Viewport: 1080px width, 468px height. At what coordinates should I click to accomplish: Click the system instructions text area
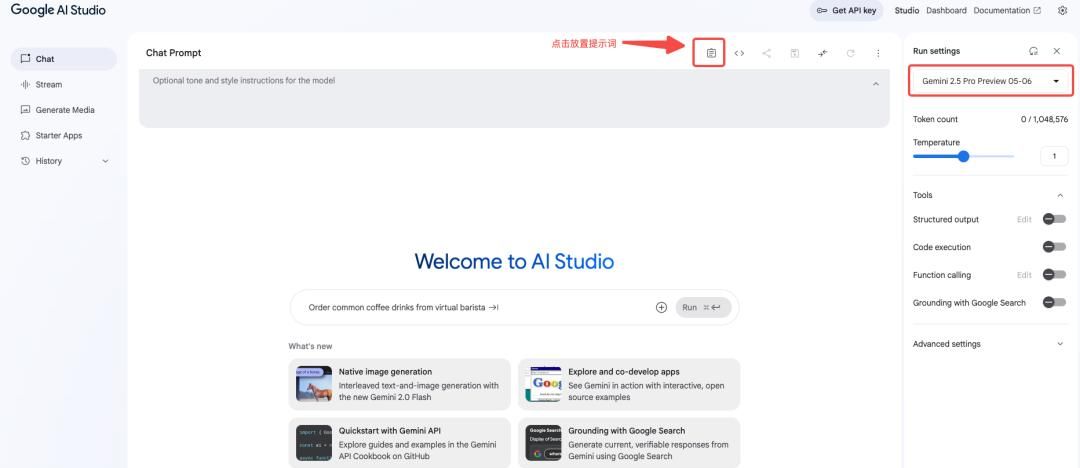(514, 98)
